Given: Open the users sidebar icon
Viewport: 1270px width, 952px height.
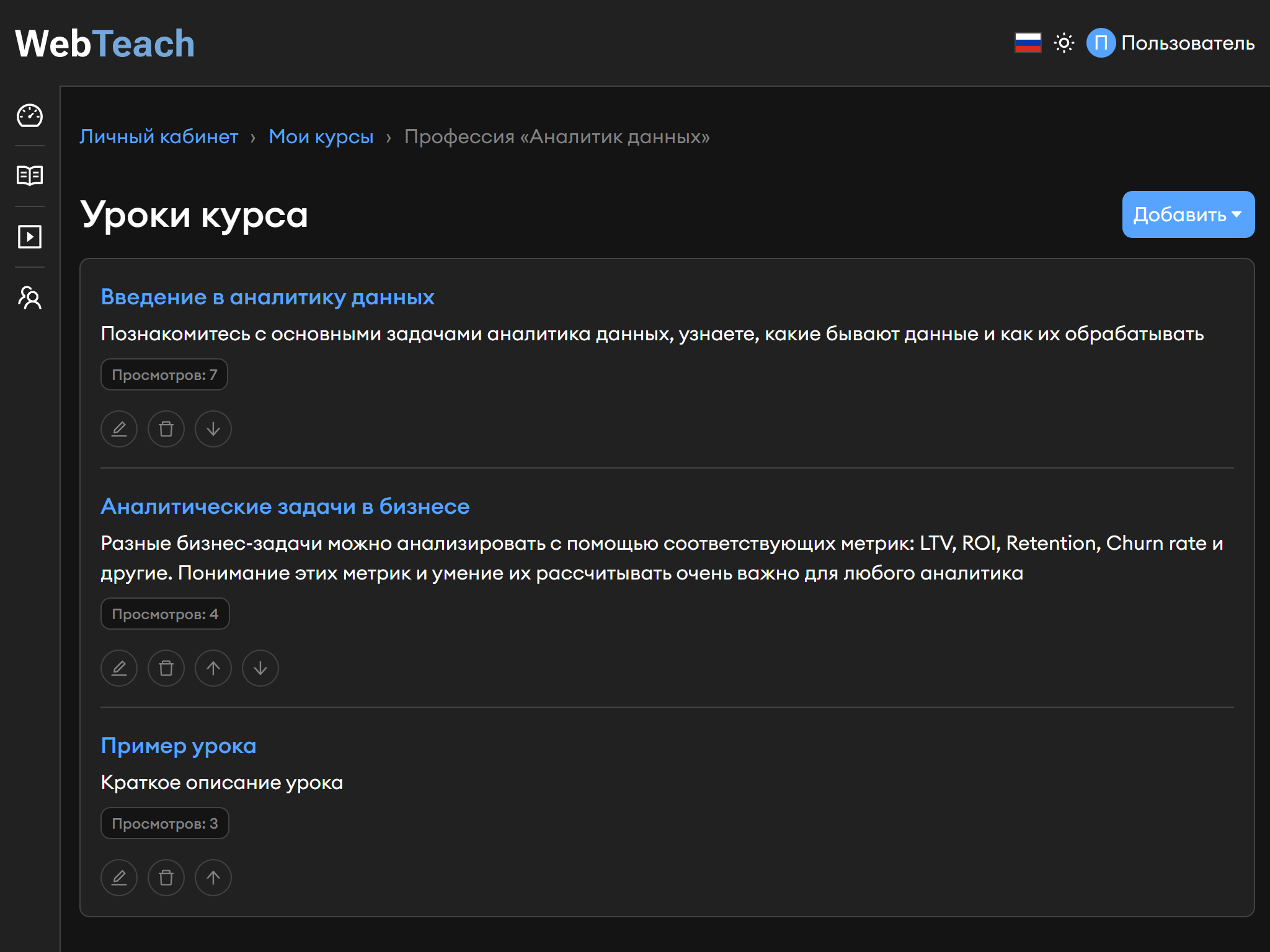Looking at the screenshot, I should tap(29, 297).
